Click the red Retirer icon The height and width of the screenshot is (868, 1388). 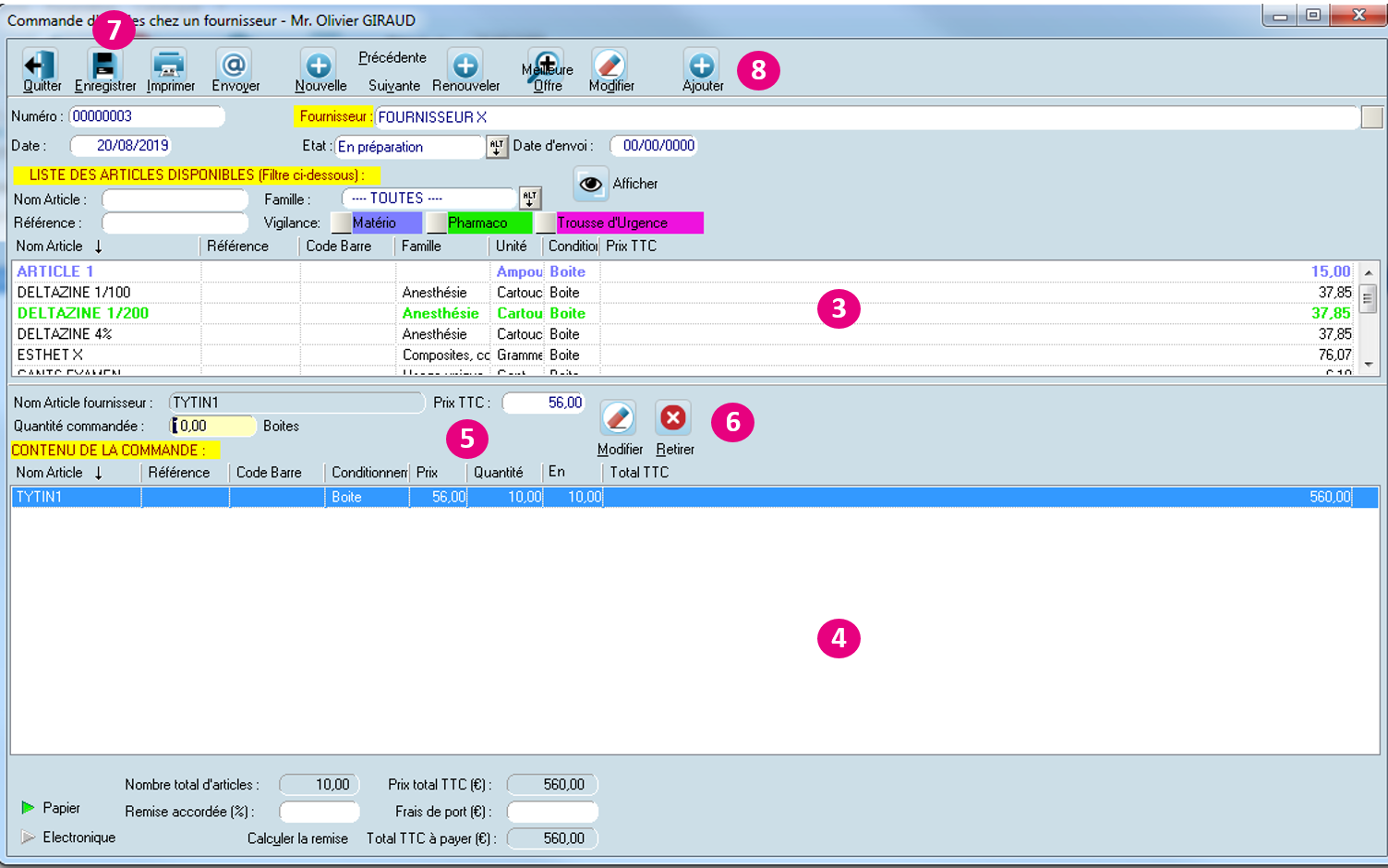pyautogui.click(x=673, y=418)
